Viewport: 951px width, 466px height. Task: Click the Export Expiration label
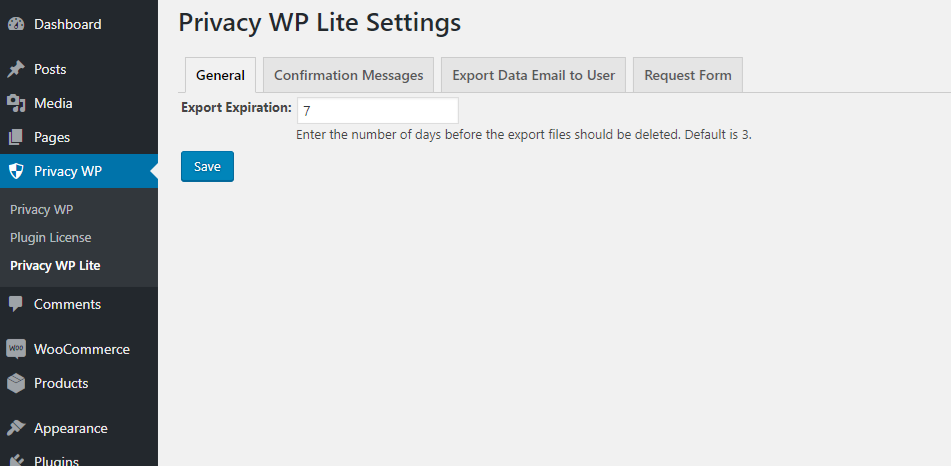click(237, 107)
